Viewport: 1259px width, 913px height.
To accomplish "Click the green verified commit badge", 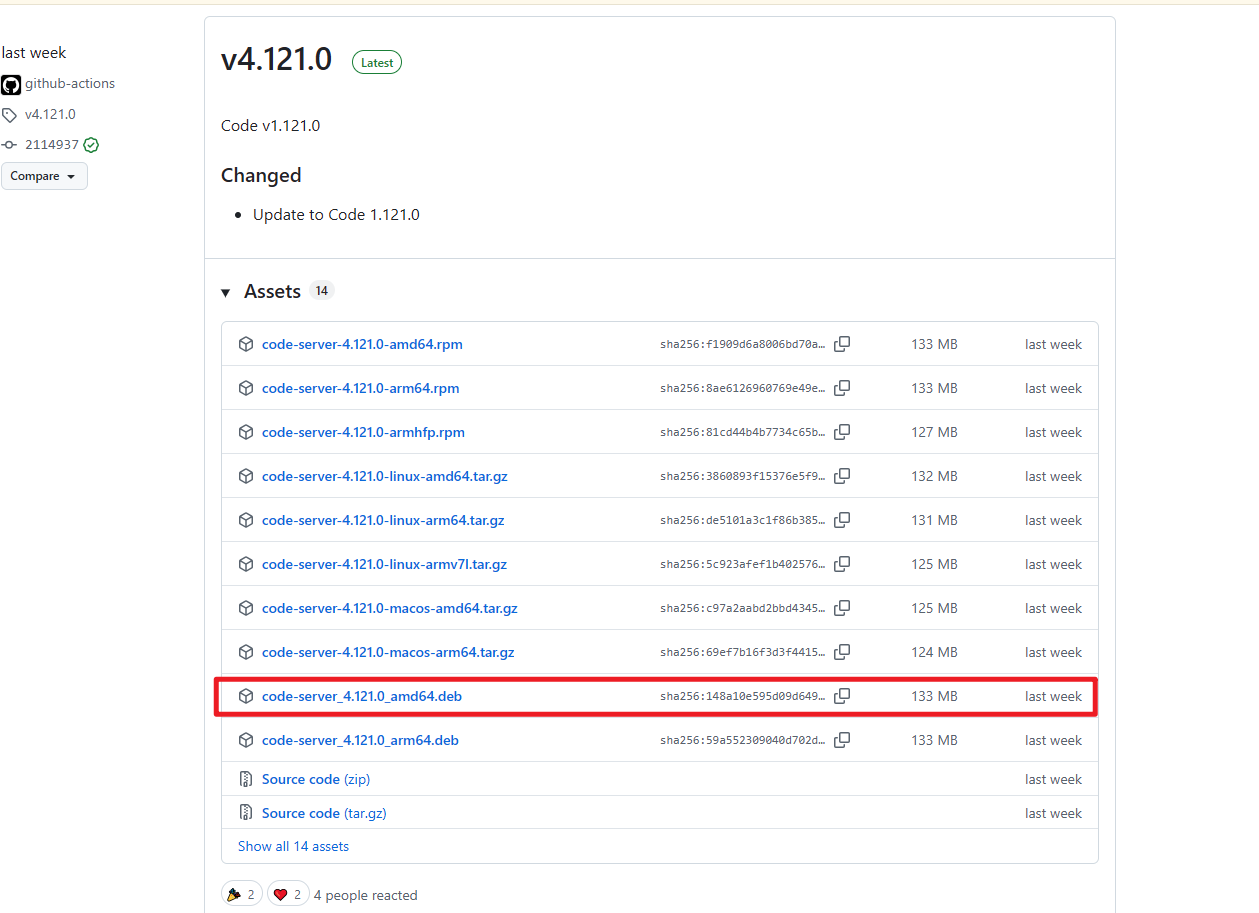I will pyautogui.click(x=91, y=145).
